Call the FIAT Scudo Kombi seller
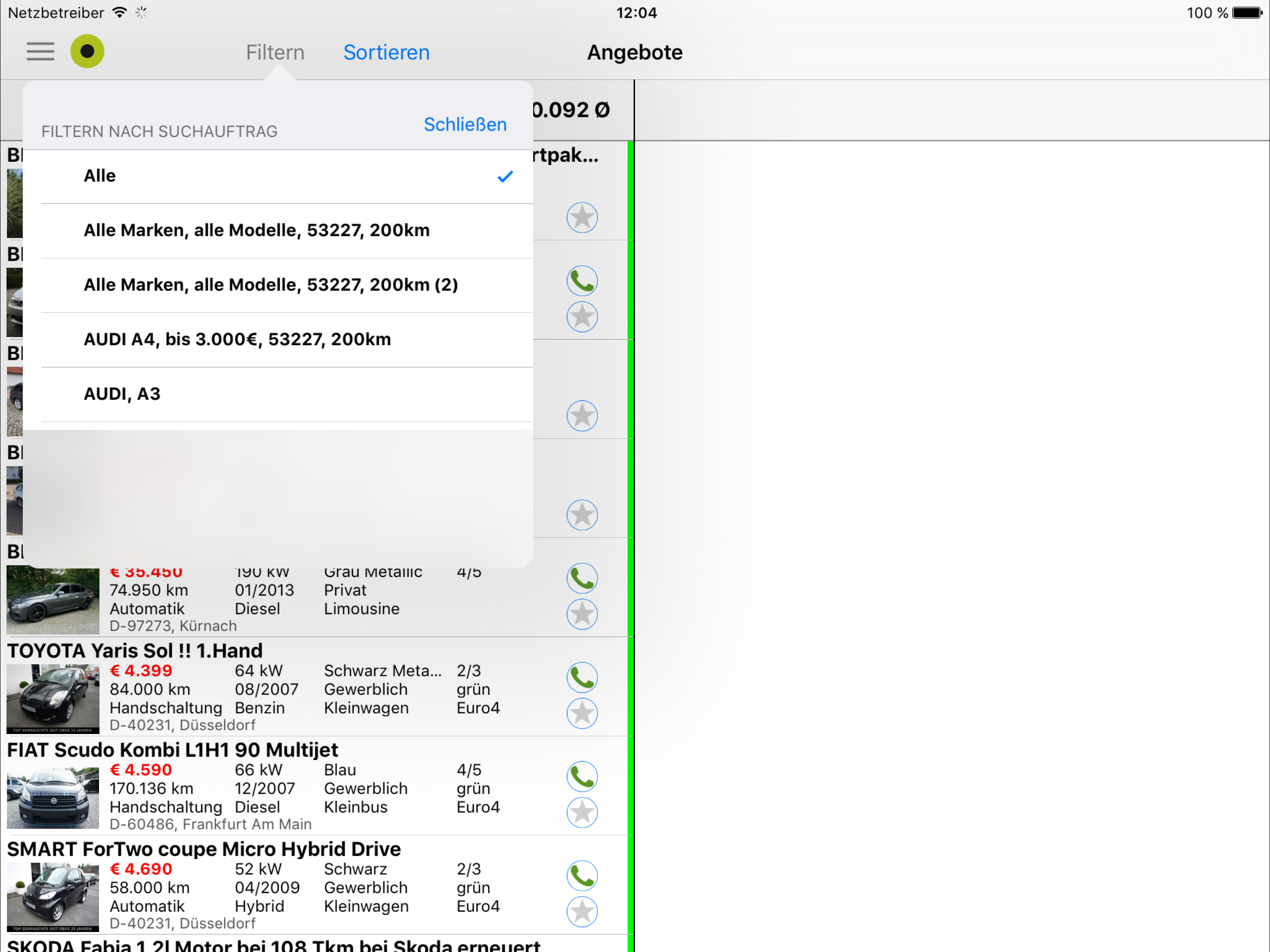The height and width of the screenshot is (952, 1270). 582,777
